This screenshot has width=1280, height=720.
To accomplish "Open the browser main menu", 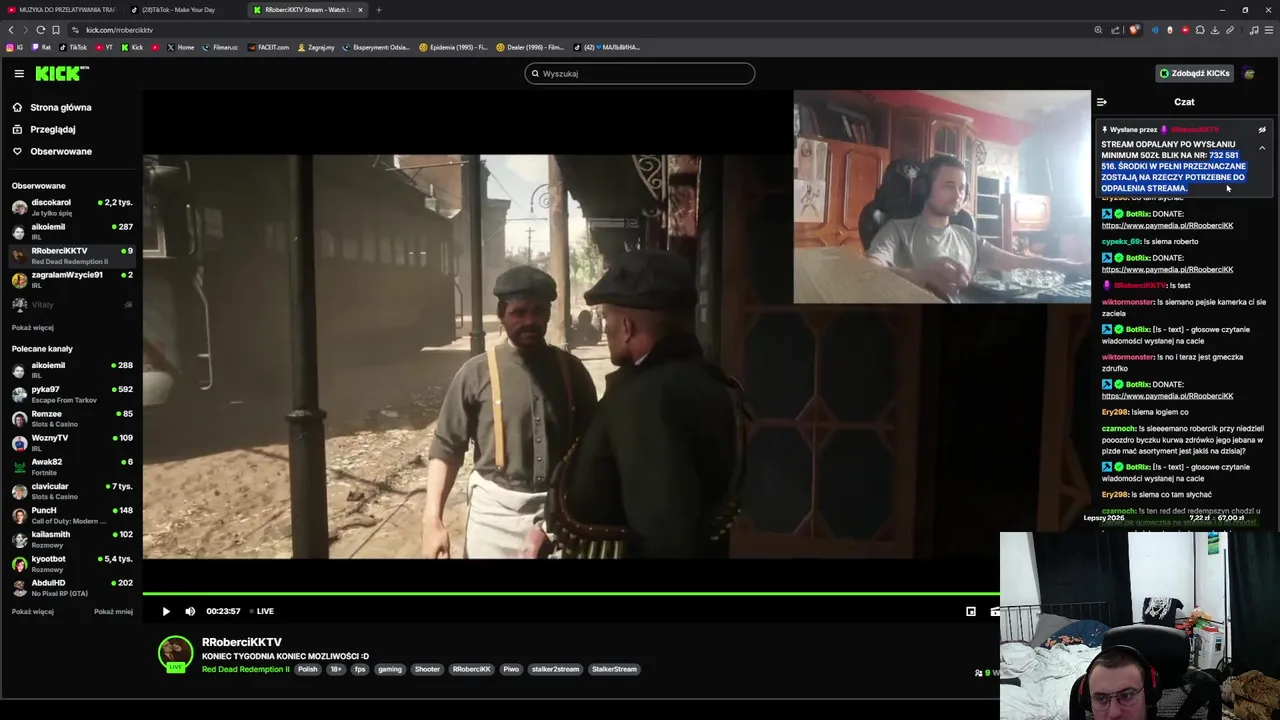I will pyautogui.click(x=1268, y=30).
